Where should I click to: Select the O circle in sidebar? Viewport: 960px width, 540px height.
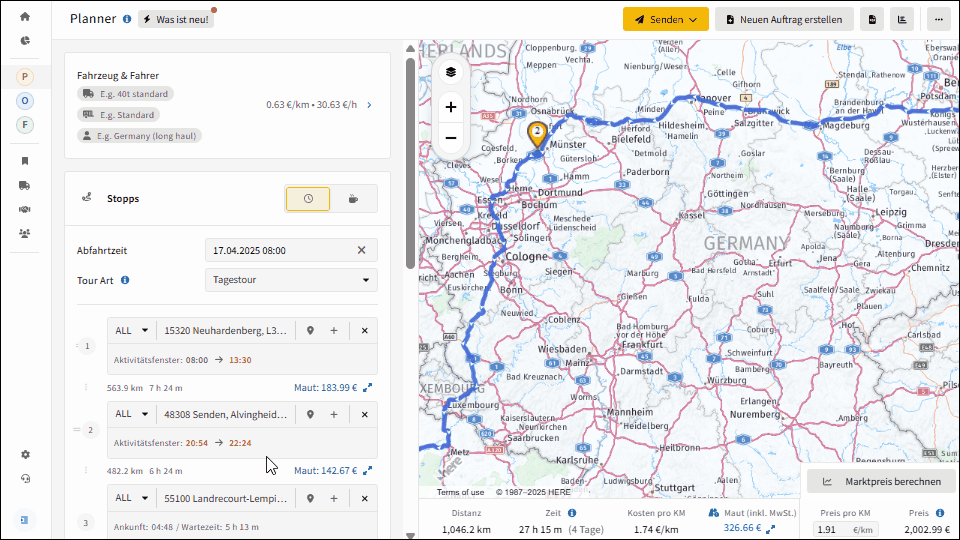(24, 101)
